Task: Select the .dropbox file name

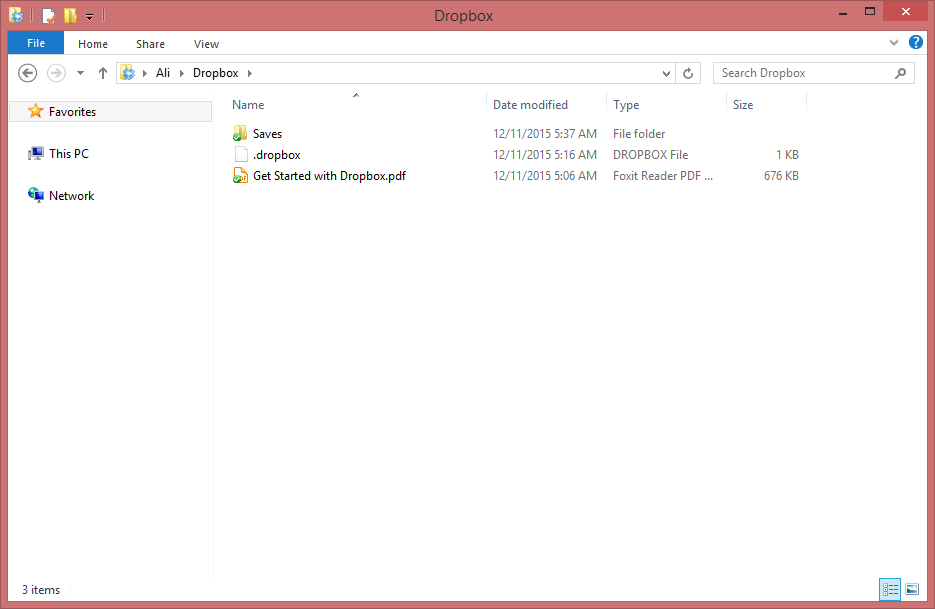Action: point(277,154)
